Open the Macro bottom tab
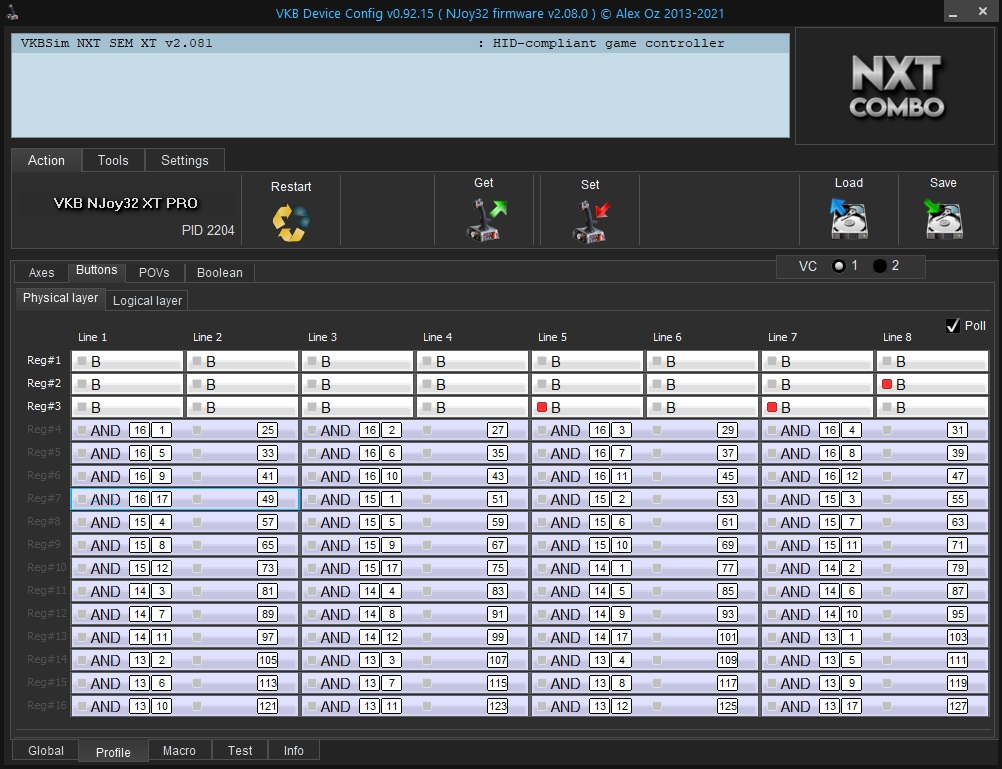The image size is (1002, 769). coord(179,750)
